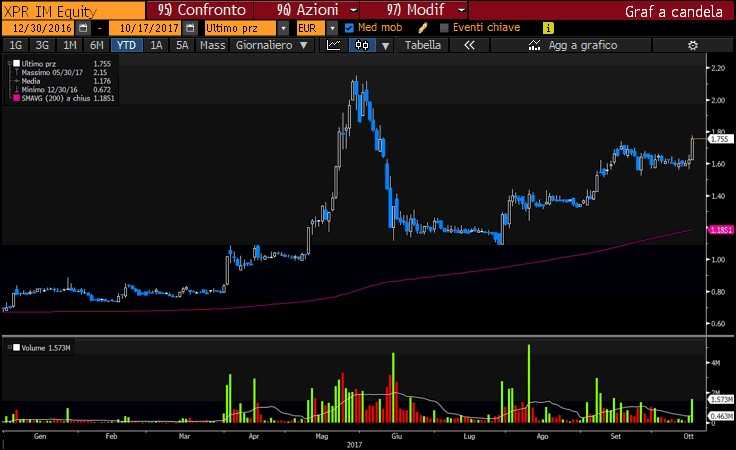The width and height of the screenshot is (736, 450).
Task: Click the Graf a candela title
Action: tap(674, 11)
